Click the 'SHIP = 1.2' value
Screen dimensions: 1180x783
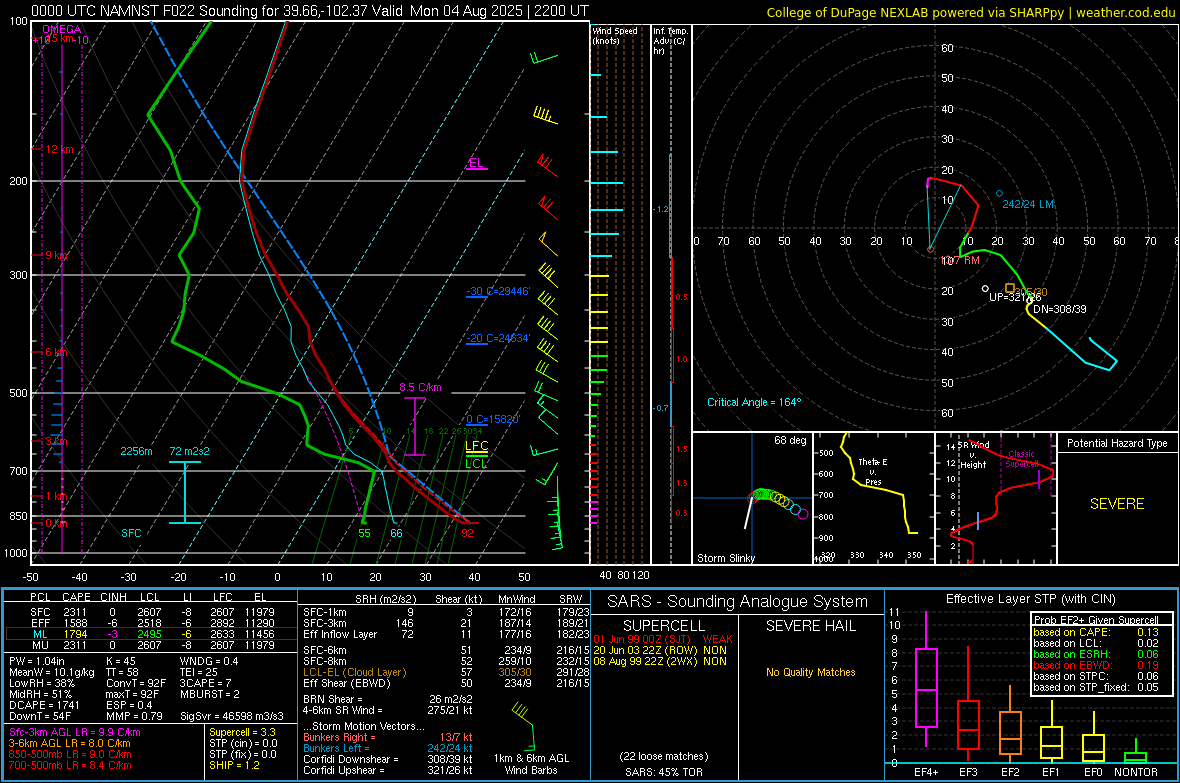(x=234, y=765)
